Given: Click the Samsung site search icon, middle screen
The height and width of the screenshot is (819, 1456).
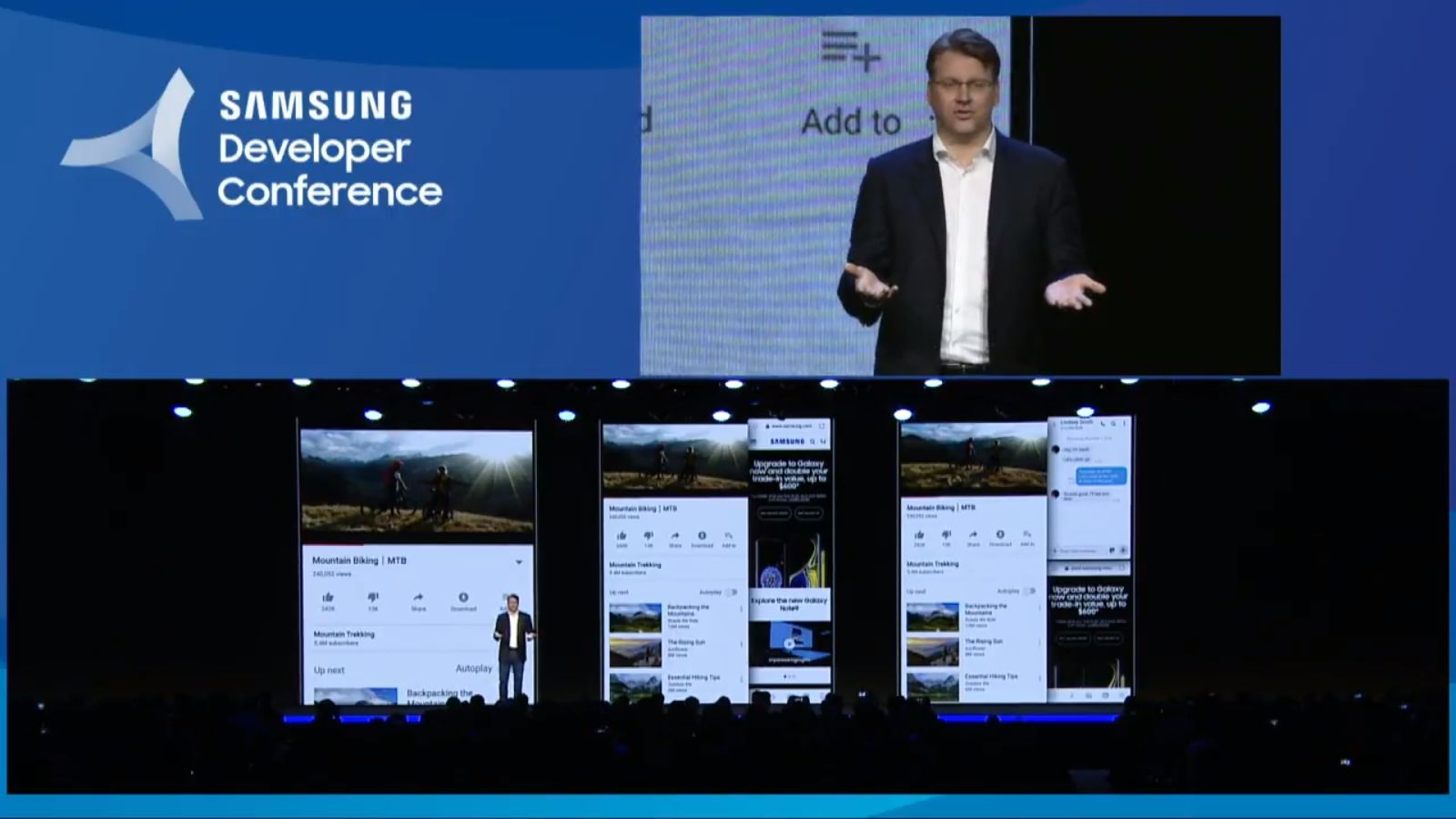Looking at the screenshot, I should tap(813, 441).
